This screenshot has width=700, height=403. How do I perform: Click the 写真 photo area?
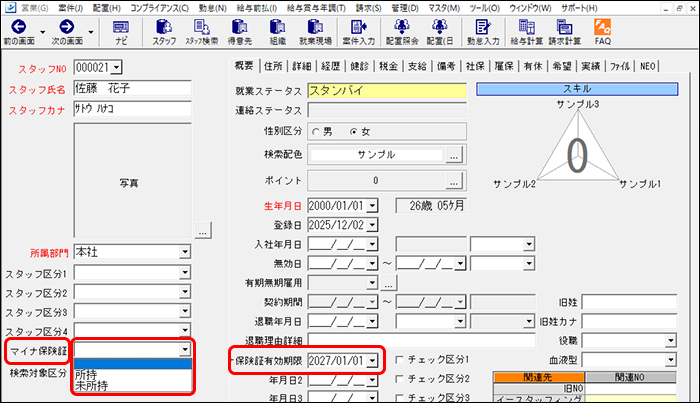coord(132,181)
